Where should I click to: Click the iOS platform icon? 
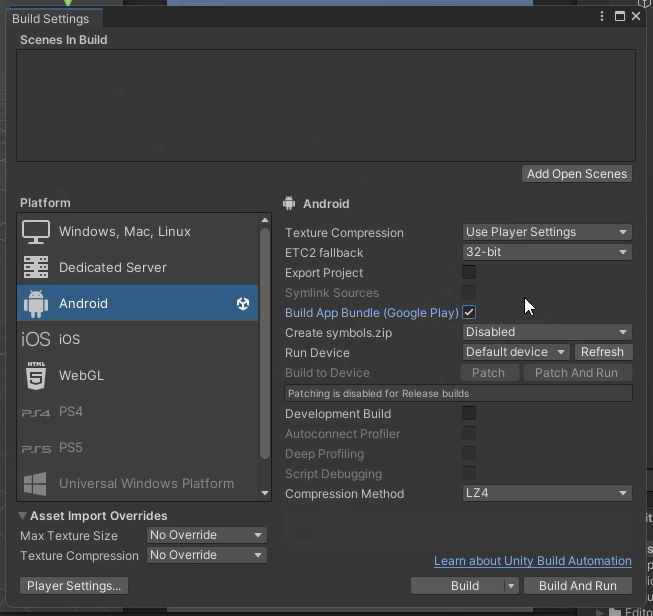[x=36, y=340]
